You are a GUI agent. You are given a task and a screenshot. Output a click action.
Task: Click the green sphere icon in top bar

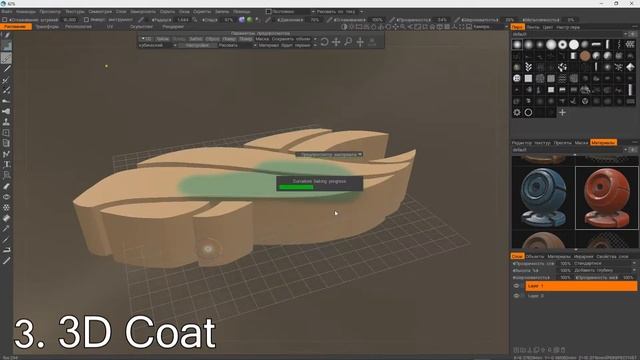[x=249, y=20]
